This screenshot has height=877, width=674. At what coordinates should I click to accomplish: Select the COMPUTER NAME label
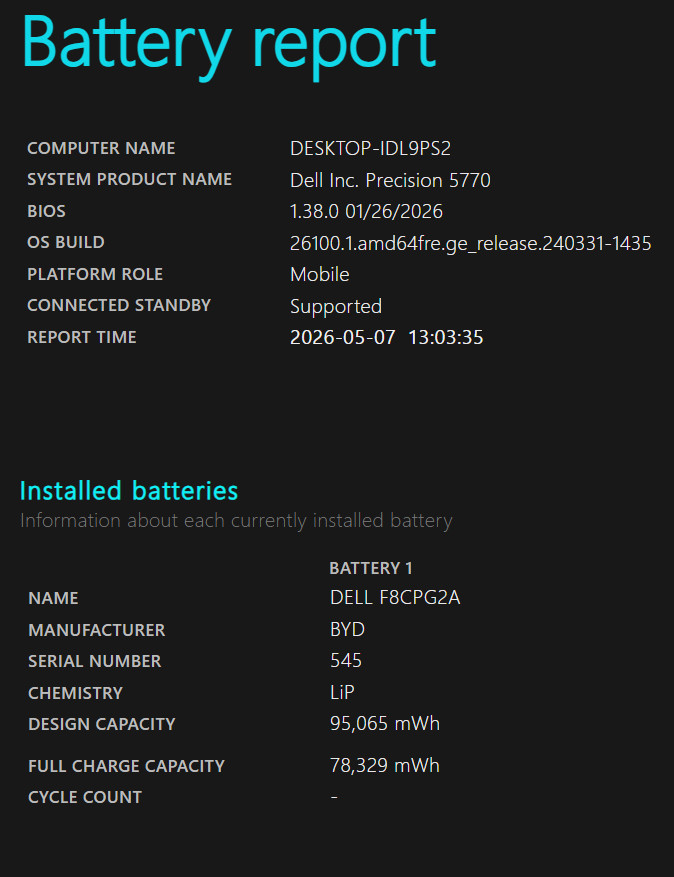pyautogui.click(x=101, y=148)
